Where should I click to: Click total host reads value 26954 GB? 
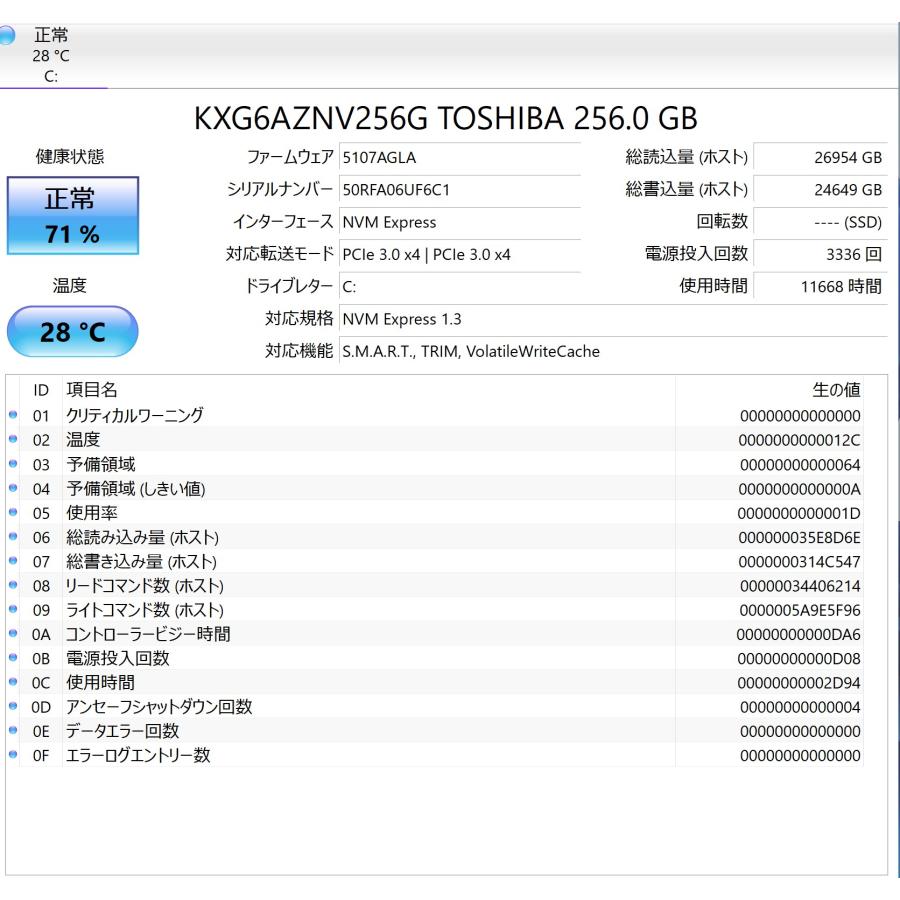820,157
